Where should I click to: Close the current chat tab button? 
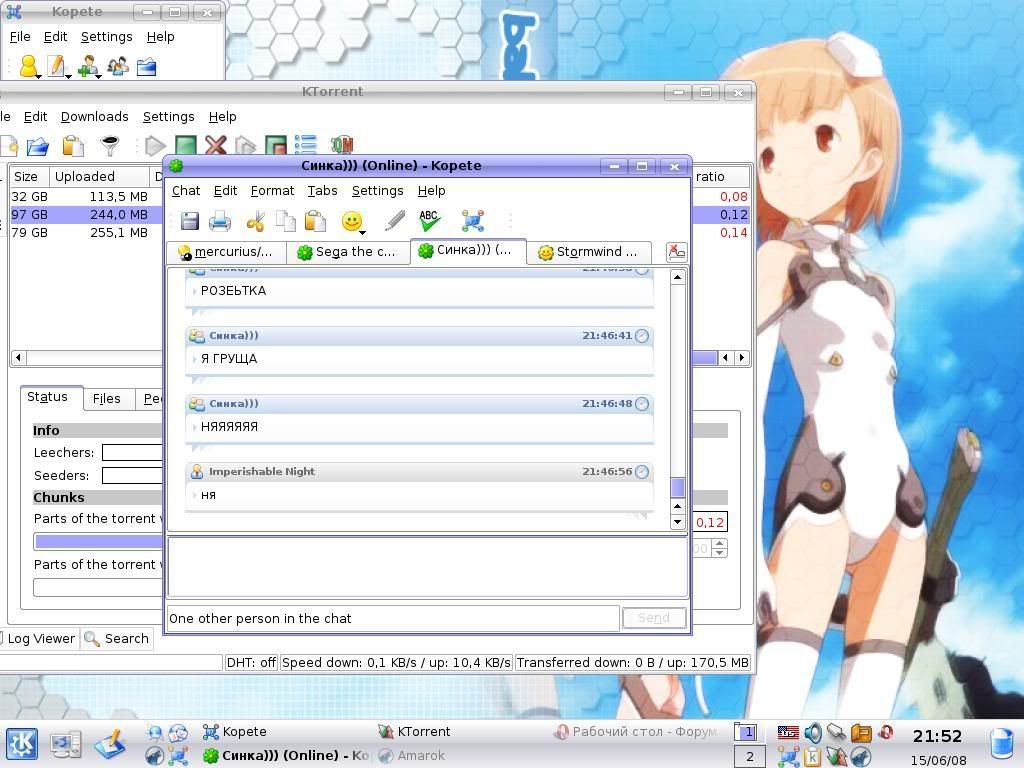pos(677,253)
